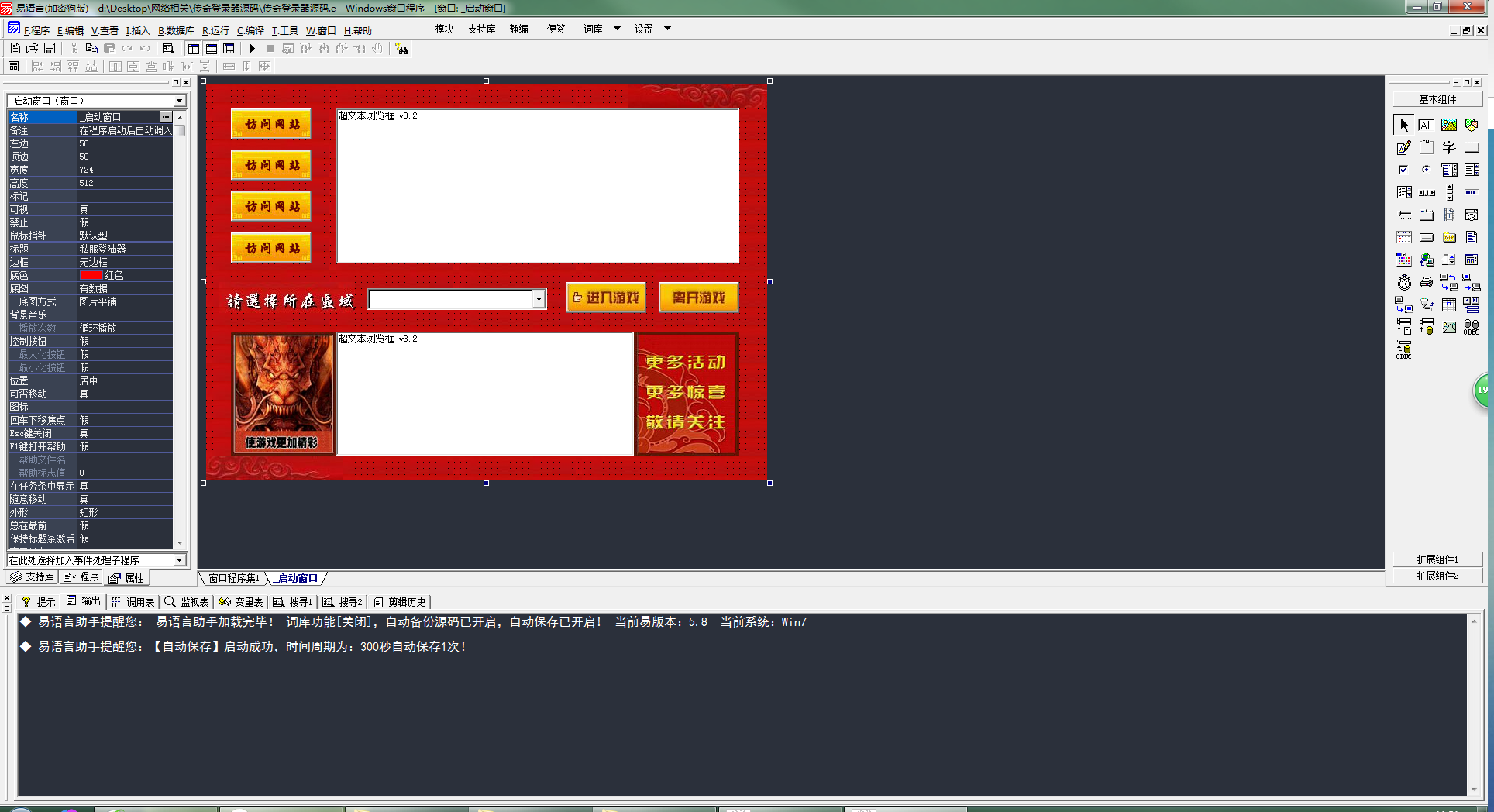Click the 扩展组件1 button

(1437, 559)
